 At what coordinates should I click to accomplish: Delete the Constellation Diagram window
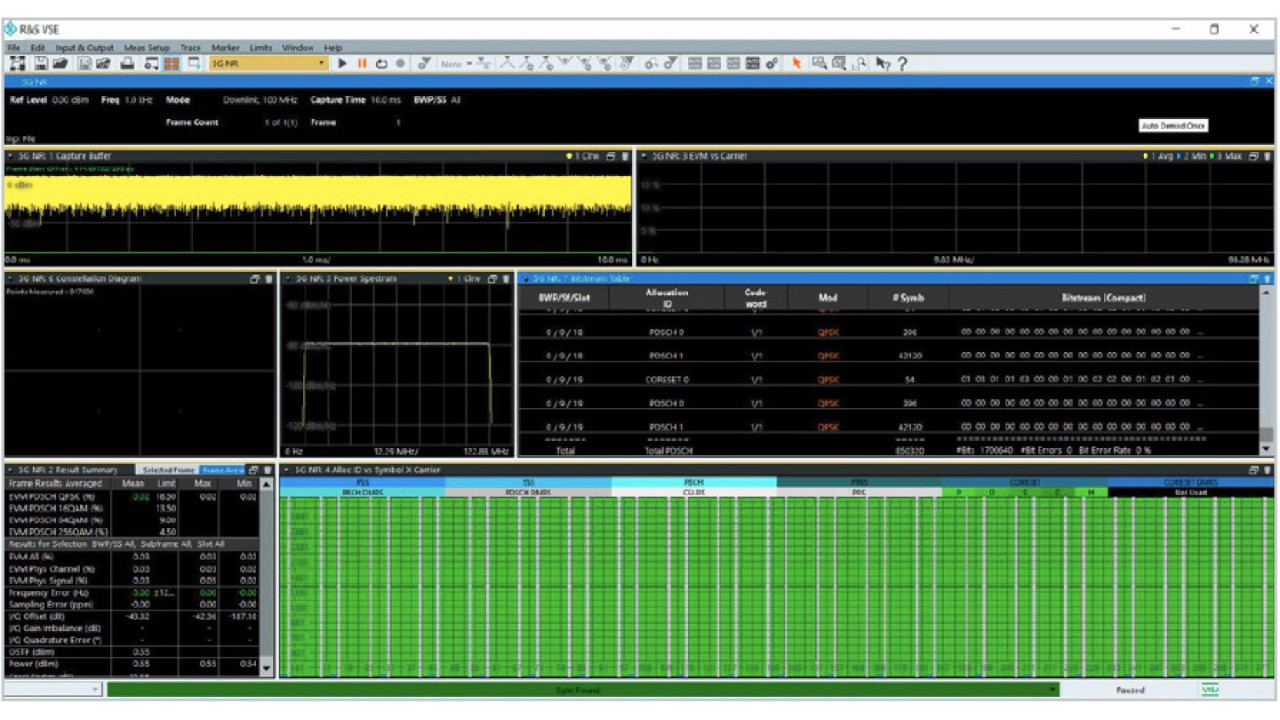pos(268,279)
